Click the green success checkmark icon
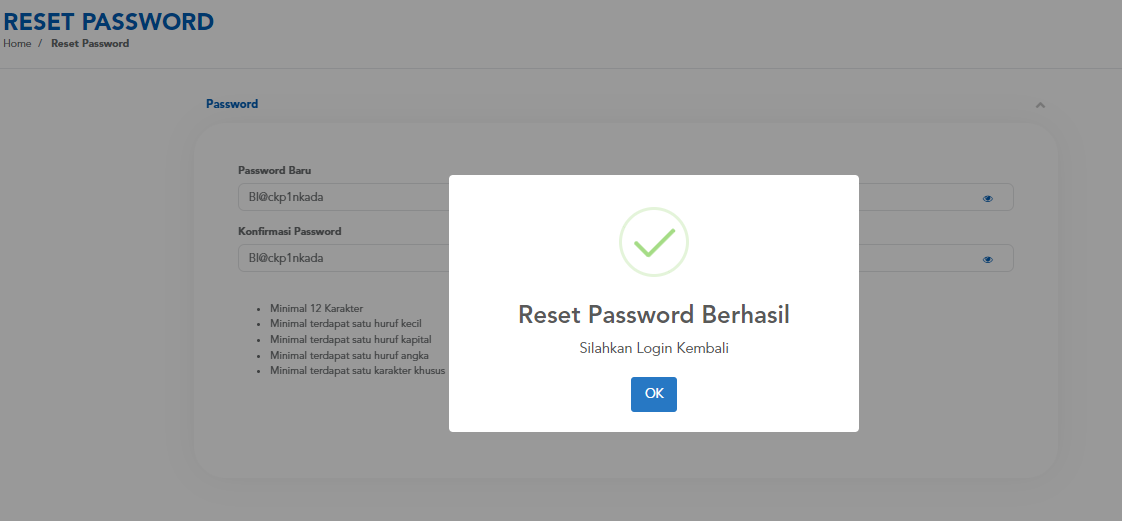Image resolution: width=1122 pixels, height=521 pixels. point(653,242)
